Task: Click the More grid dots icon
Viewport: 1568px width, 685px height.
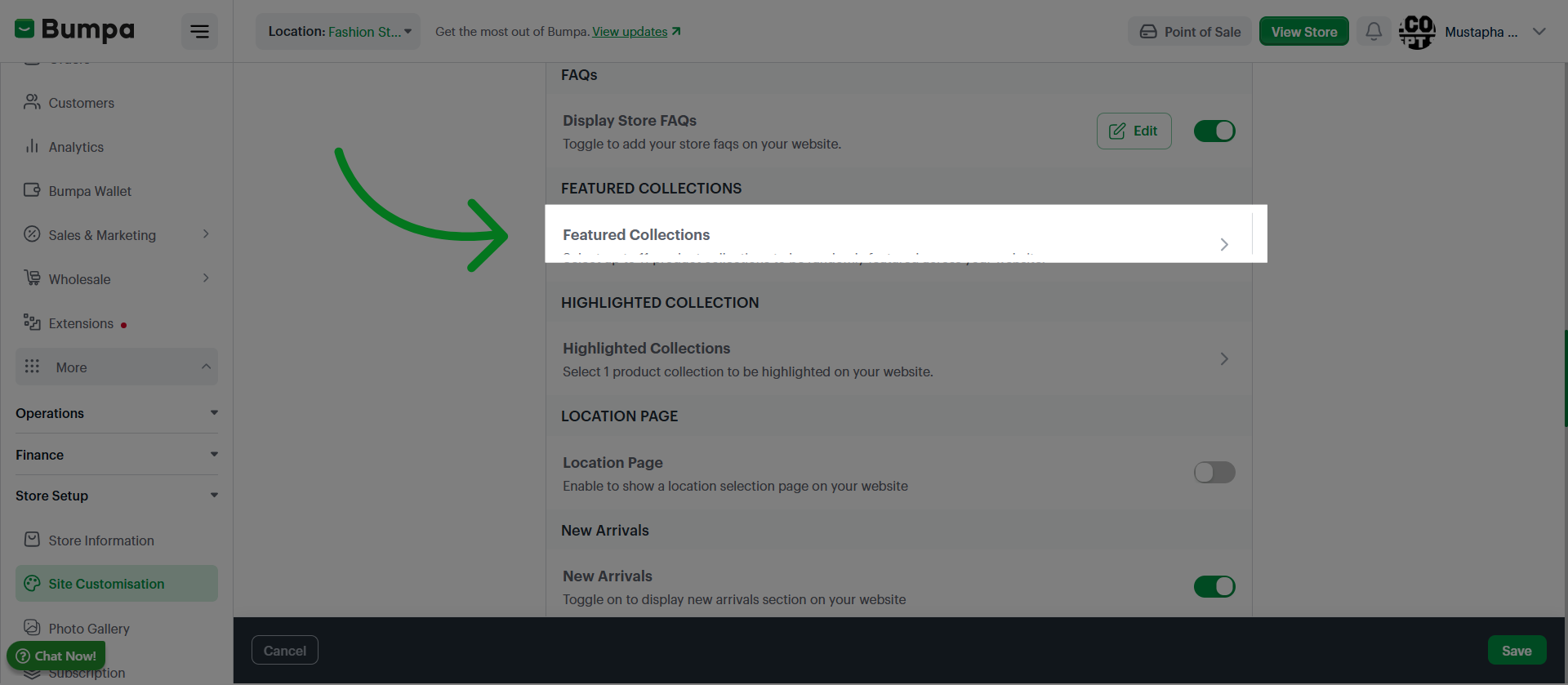Action: coord(32,367)
